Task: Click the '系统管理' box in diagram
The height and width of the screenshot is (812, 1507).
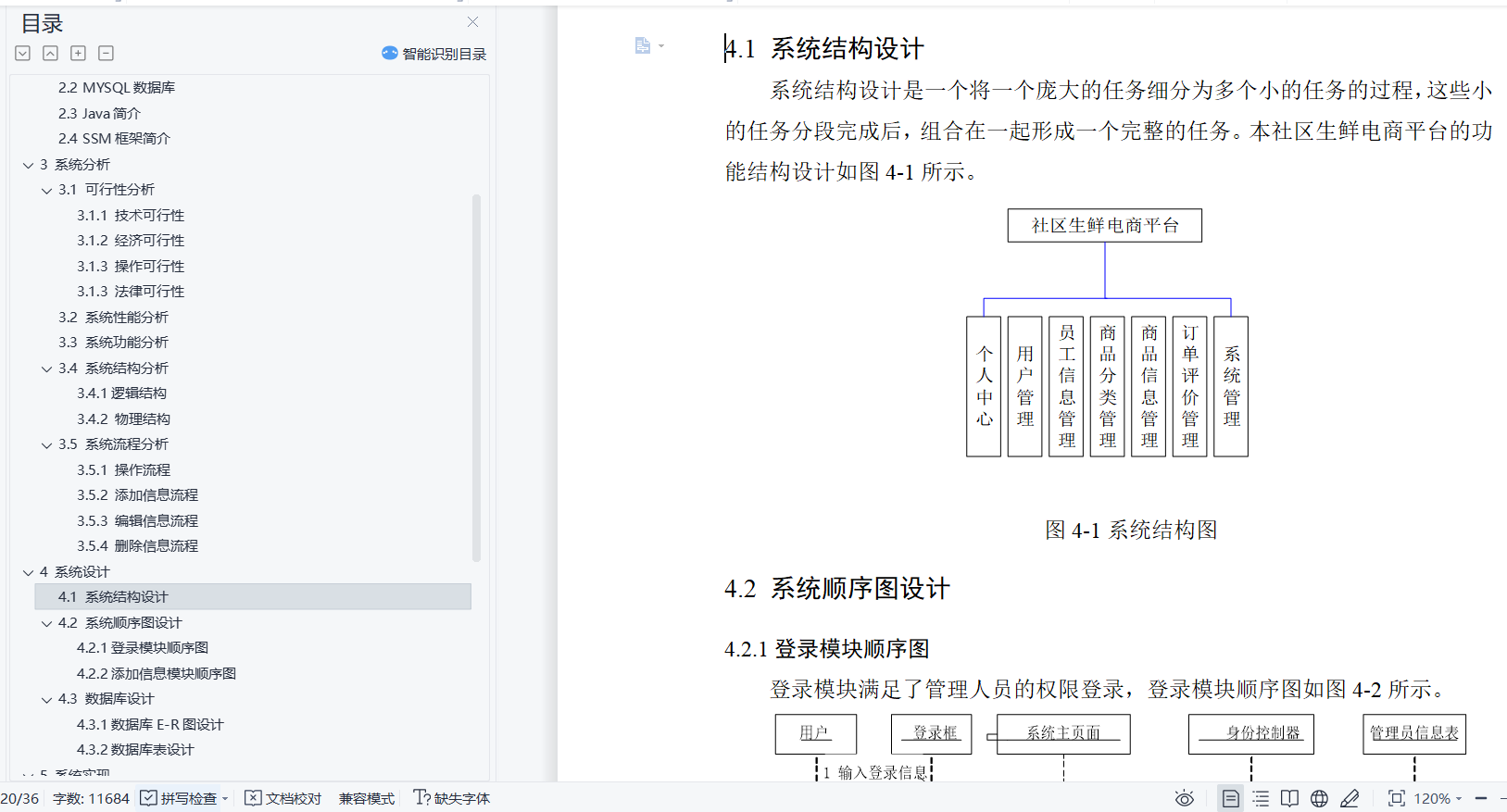Action: (1231, 386)
